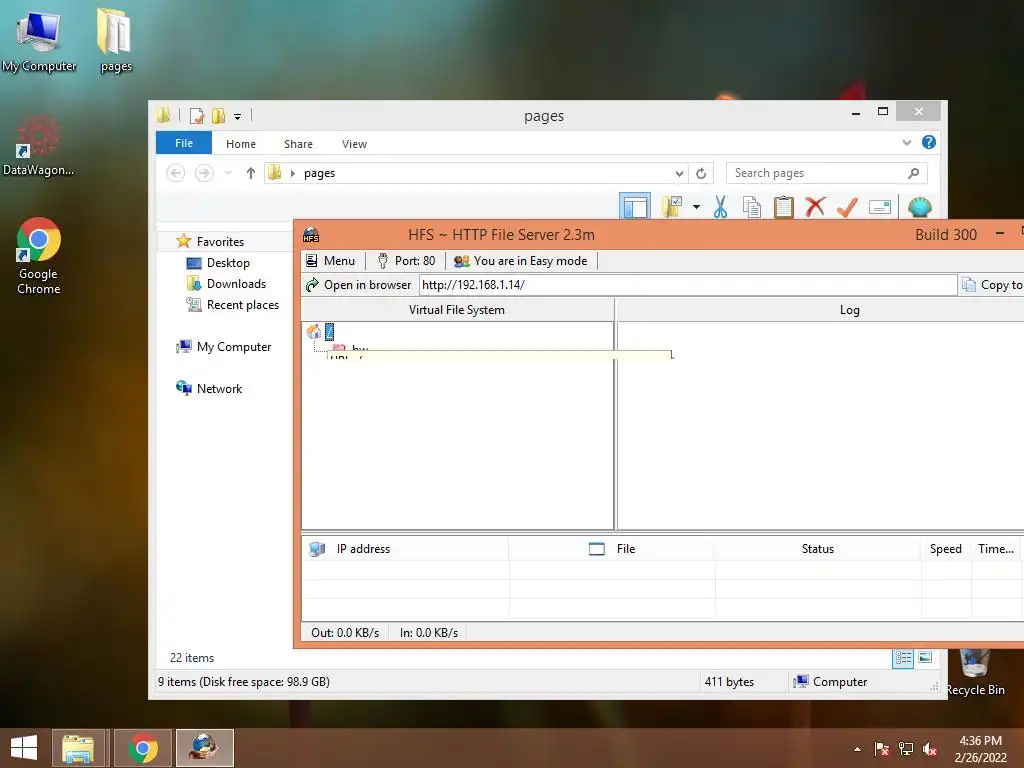Click the HFS application icon in title bar

click(x=312, y=235)
